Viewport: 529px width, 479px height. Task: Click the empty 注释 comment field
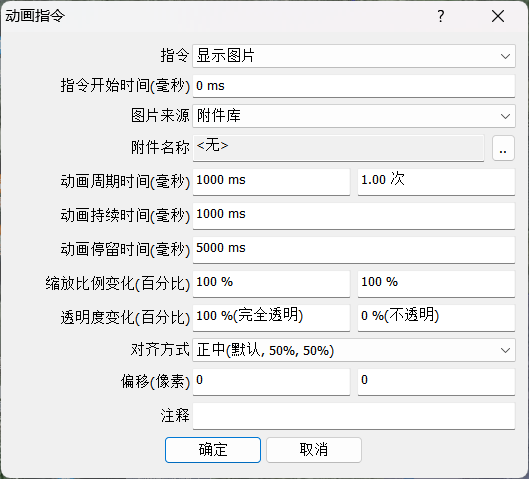tap(354, 416)
